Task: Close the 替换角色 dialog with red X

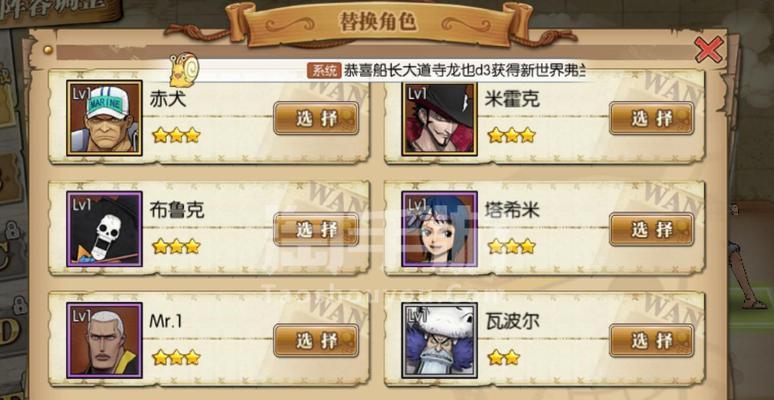Action: 709,50
